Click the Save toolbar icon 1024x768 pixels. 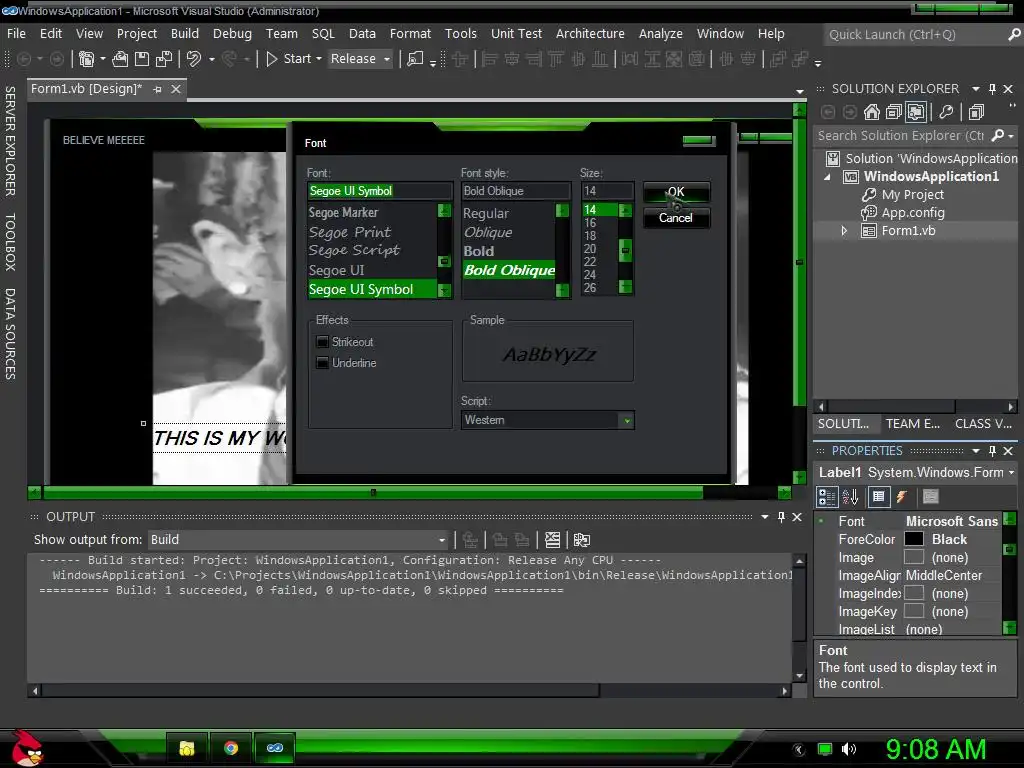(142, 59)
